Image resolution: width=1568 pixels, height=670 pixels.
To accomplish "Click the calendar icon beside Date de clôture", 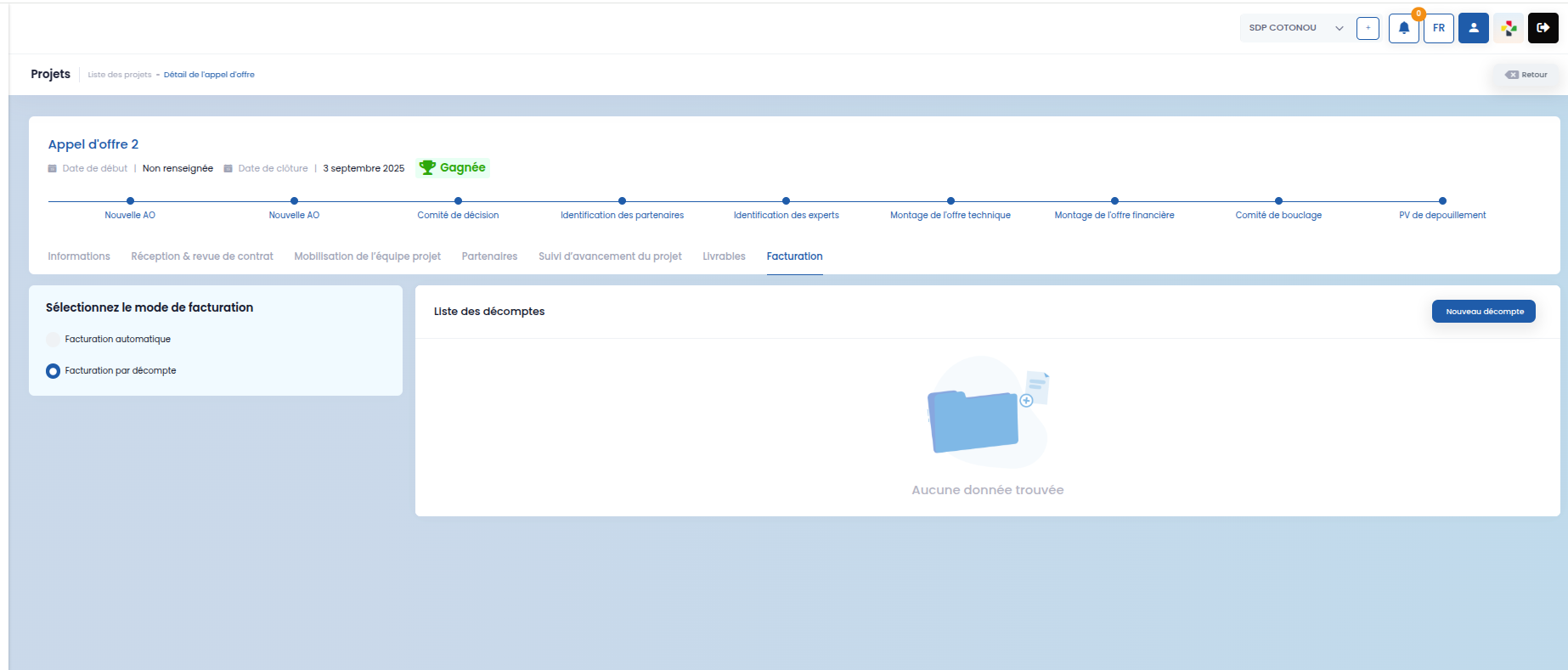I will [x=228, y=168].
